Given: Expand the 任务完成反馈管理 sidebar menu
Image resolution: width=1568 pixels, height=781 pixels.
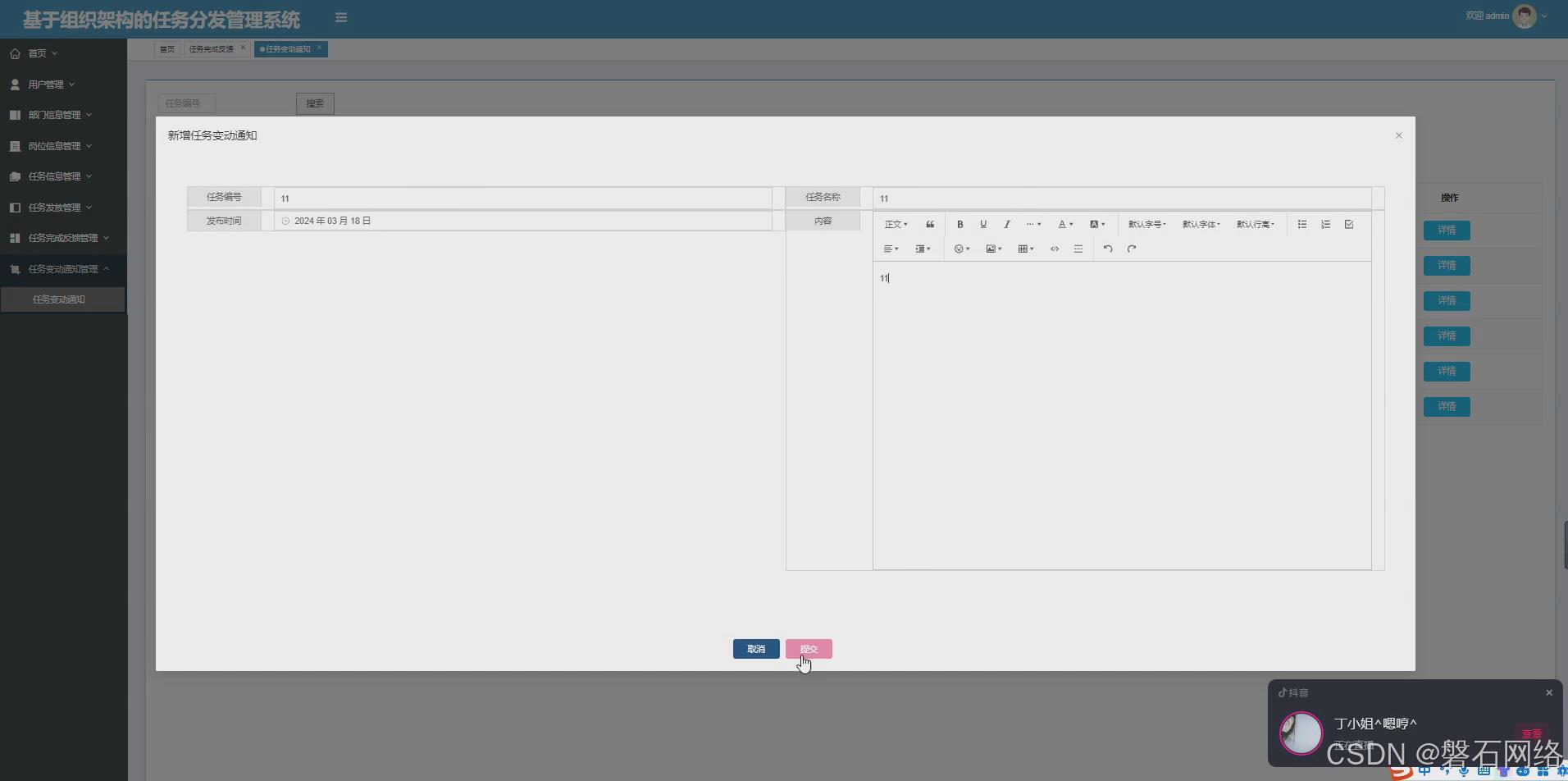Looking at the screenshot, I should click(63, 238).
